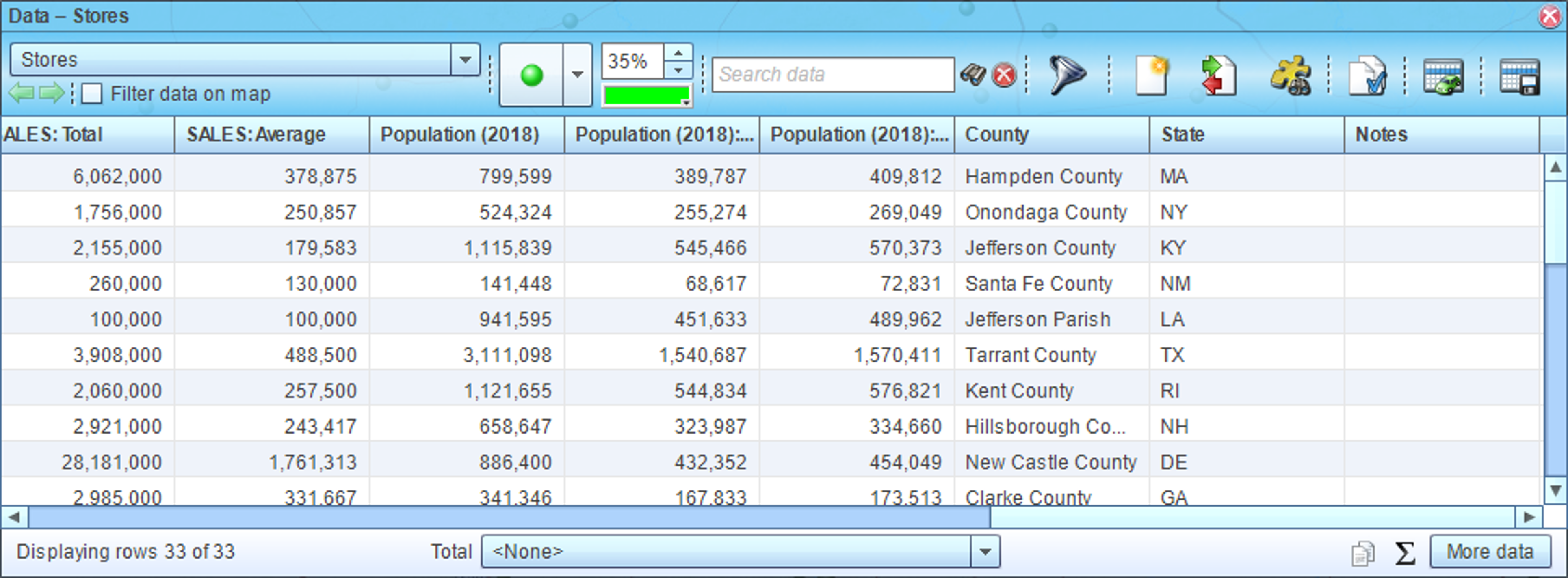Image resolution: width=1568 pixels, height=578 pixels.
Task: Click the 35% size field
Action: tap(632, 61)
